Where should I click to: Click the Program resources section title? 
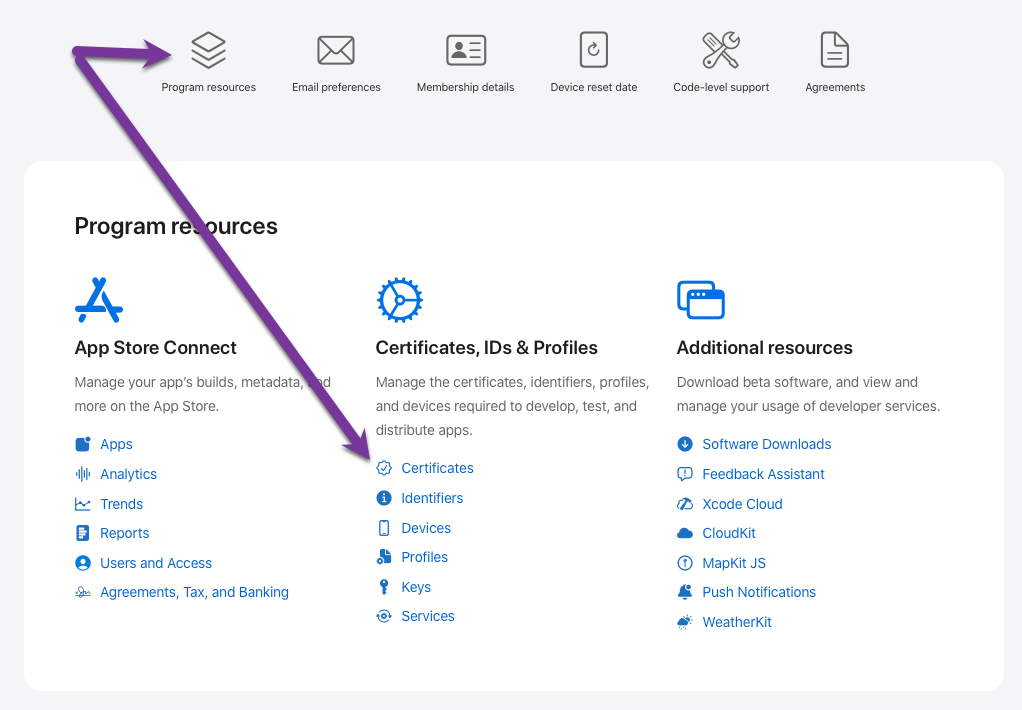click(176, 226)
